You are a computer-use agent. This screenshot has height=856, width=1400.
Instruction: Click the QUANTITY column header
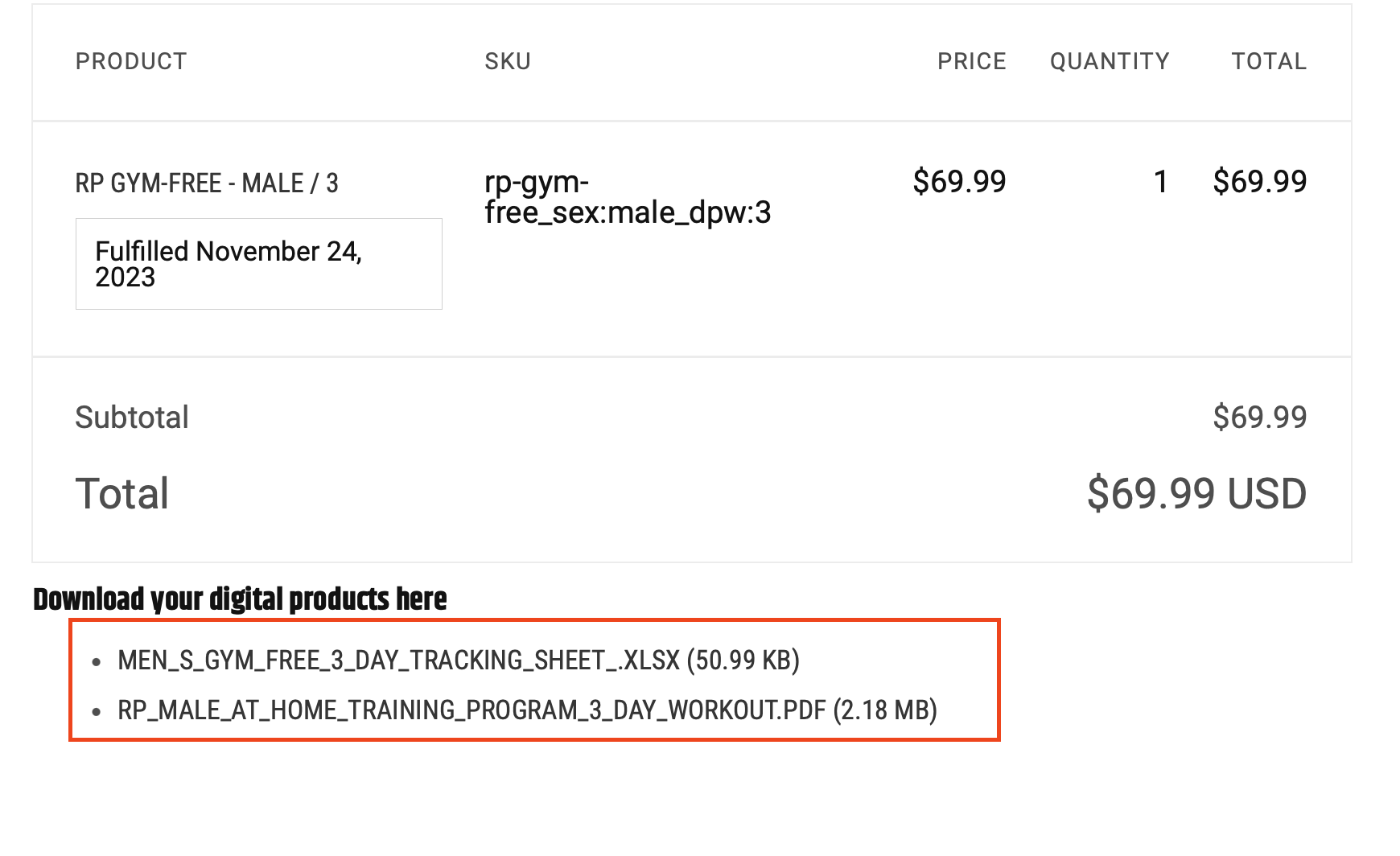pos(1110,61)
